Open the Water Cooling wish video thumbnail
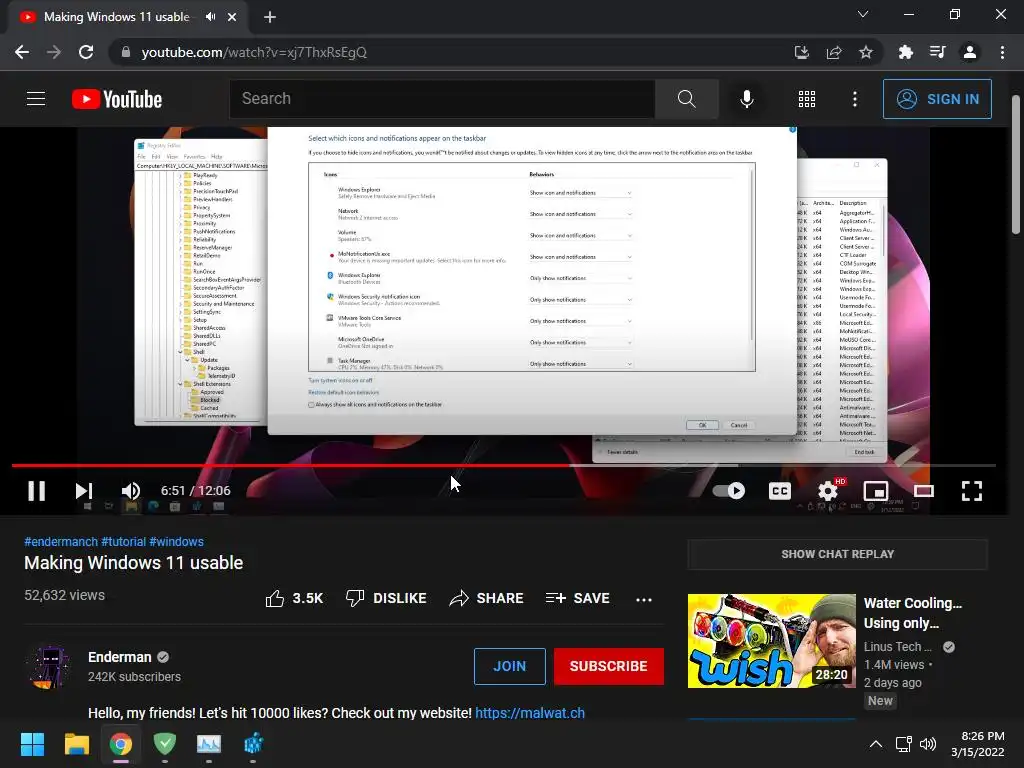The image size is (1024, 768). 771,641
